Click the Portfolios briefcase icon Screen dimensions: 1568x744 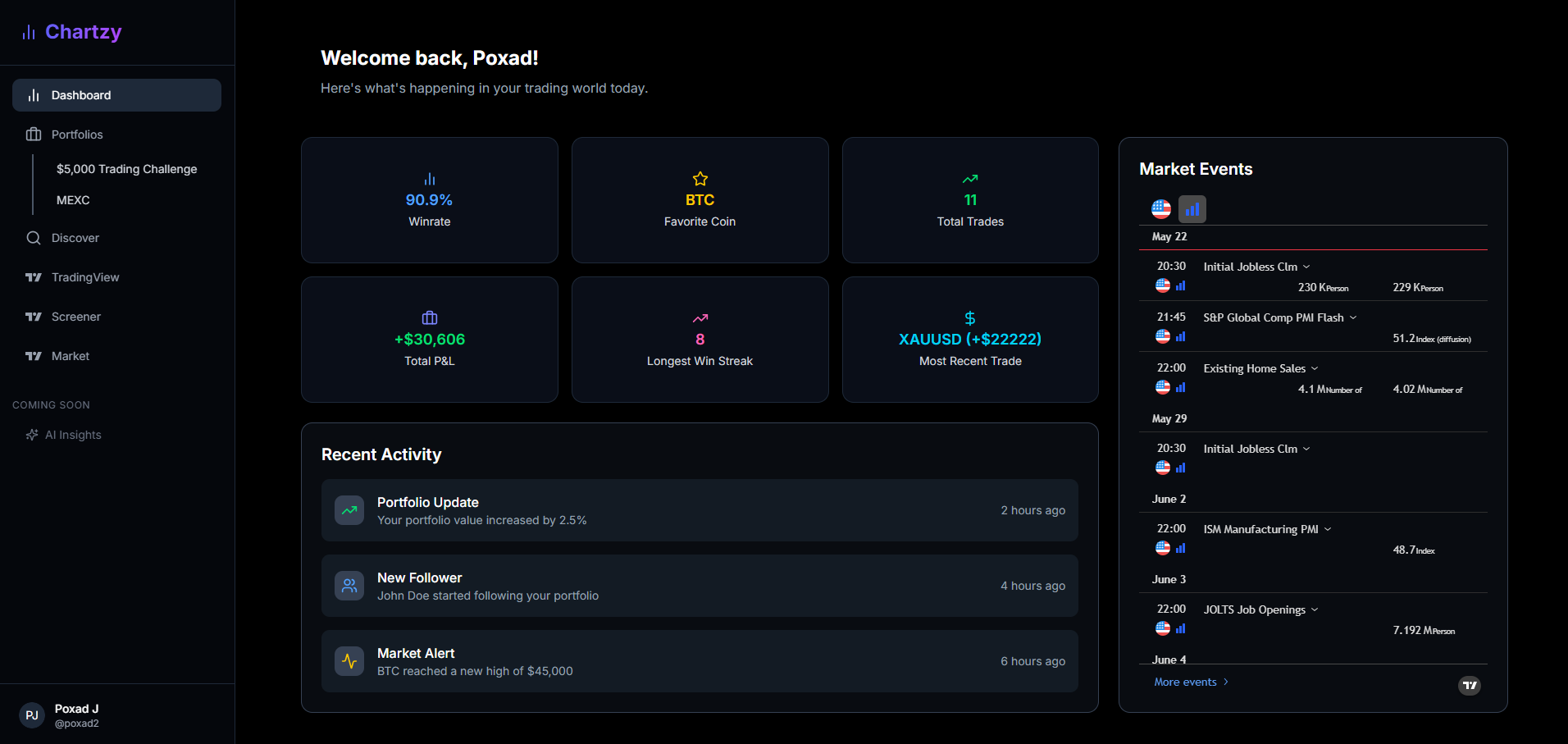tap(34, 135)
